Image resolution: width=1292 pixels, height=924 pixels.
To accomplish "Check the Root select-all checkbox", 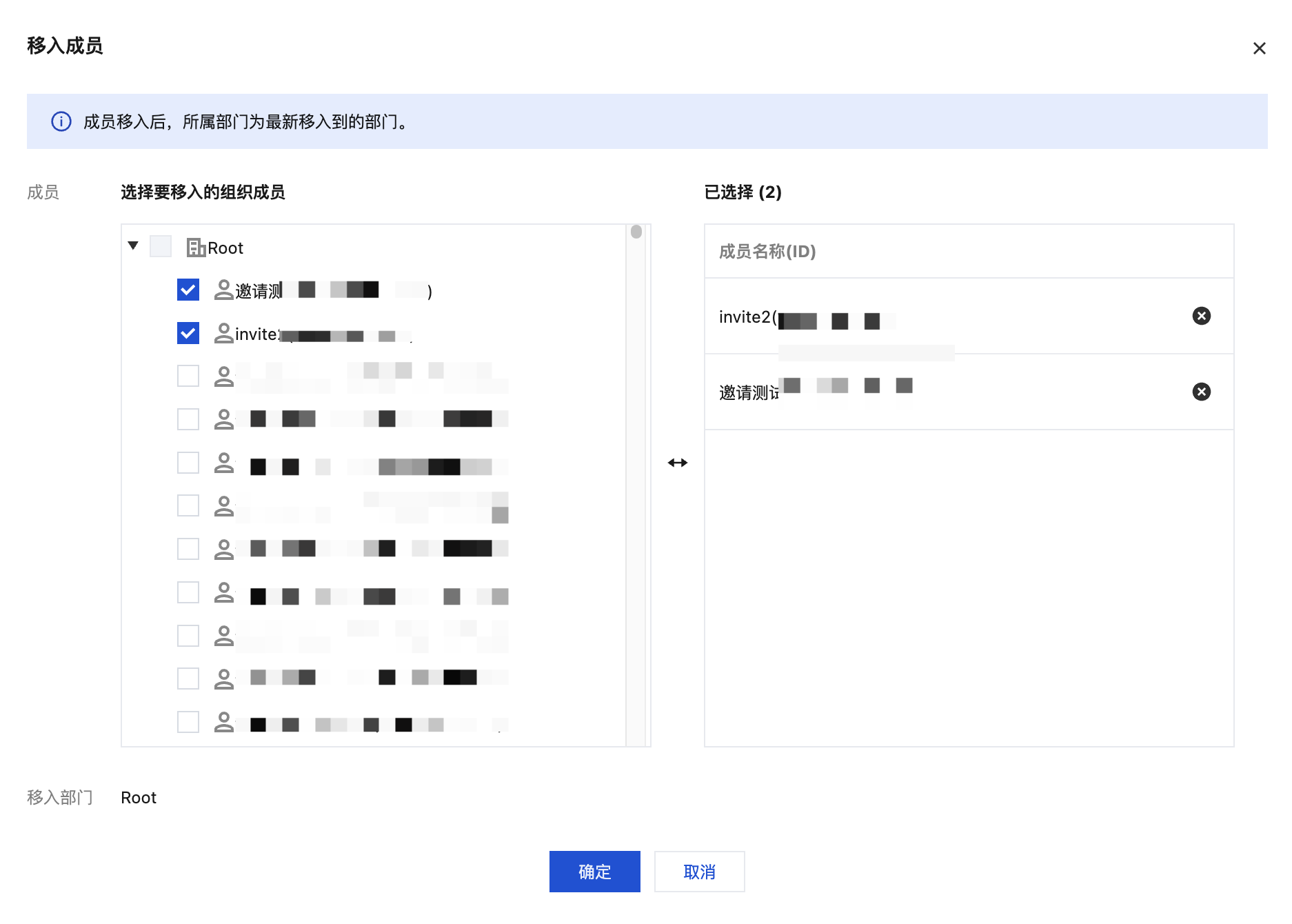I will point(161,247).
